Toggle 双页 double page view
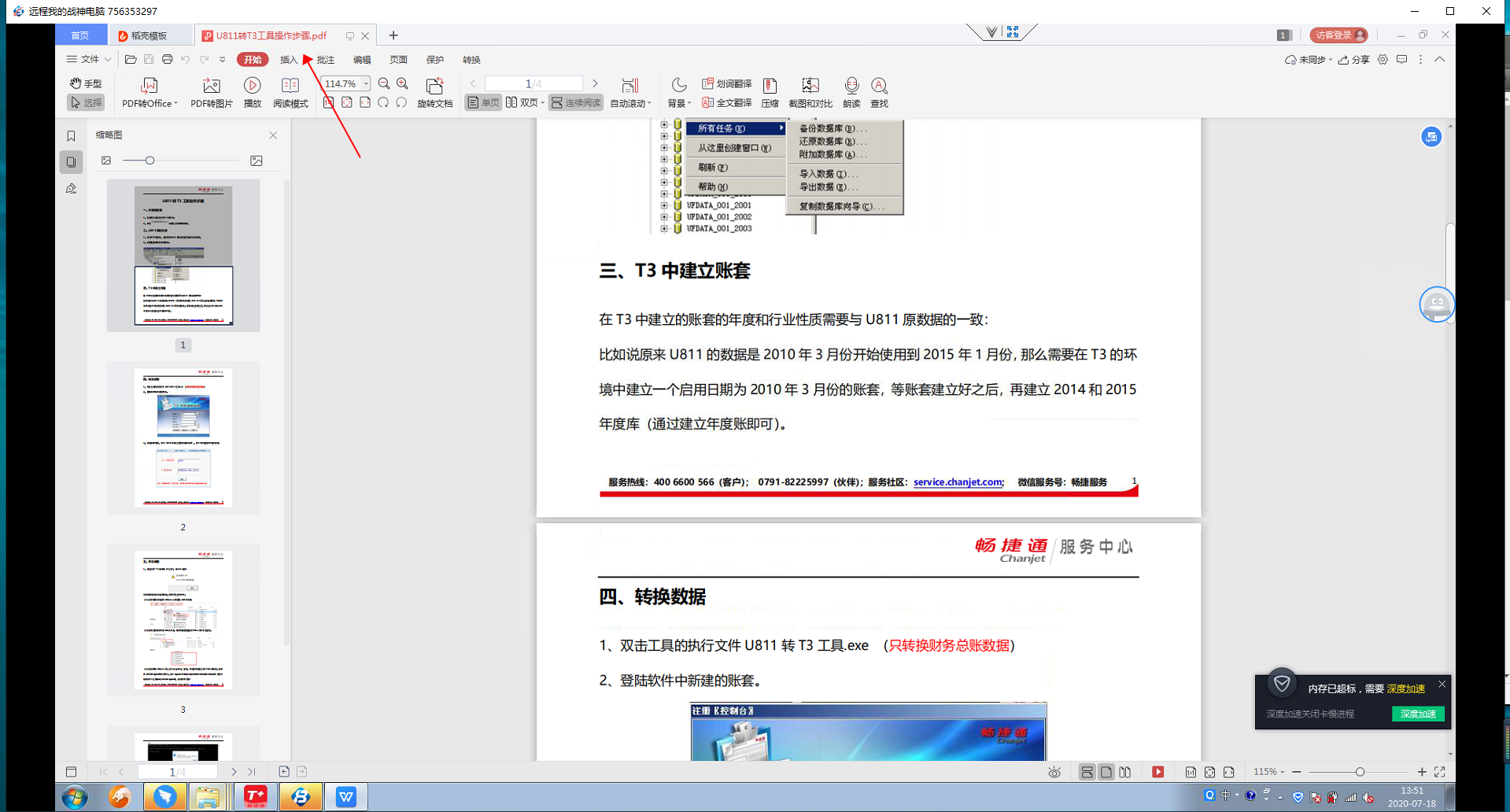 pyautogui.click(x=524, y=102)
